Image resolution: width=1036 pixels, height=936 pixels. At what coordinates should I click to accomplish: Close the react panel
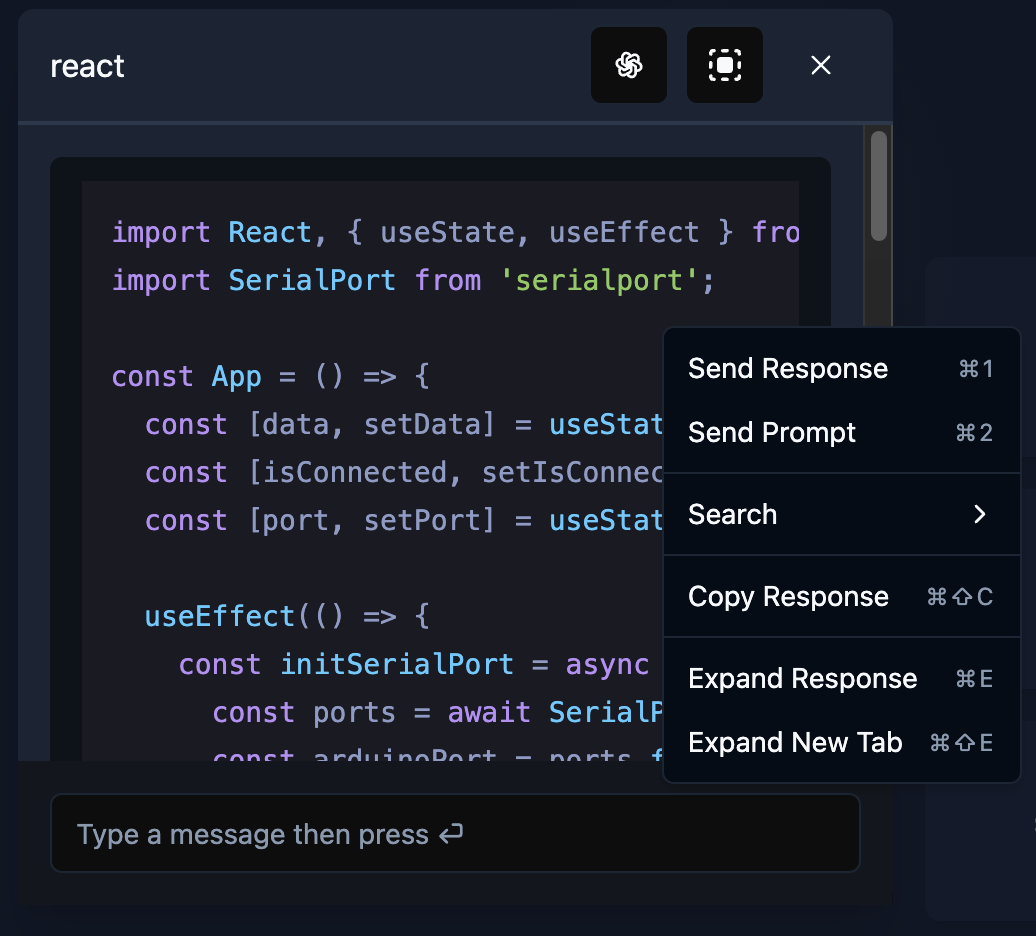pyautogui.click(x=821, y=65)
